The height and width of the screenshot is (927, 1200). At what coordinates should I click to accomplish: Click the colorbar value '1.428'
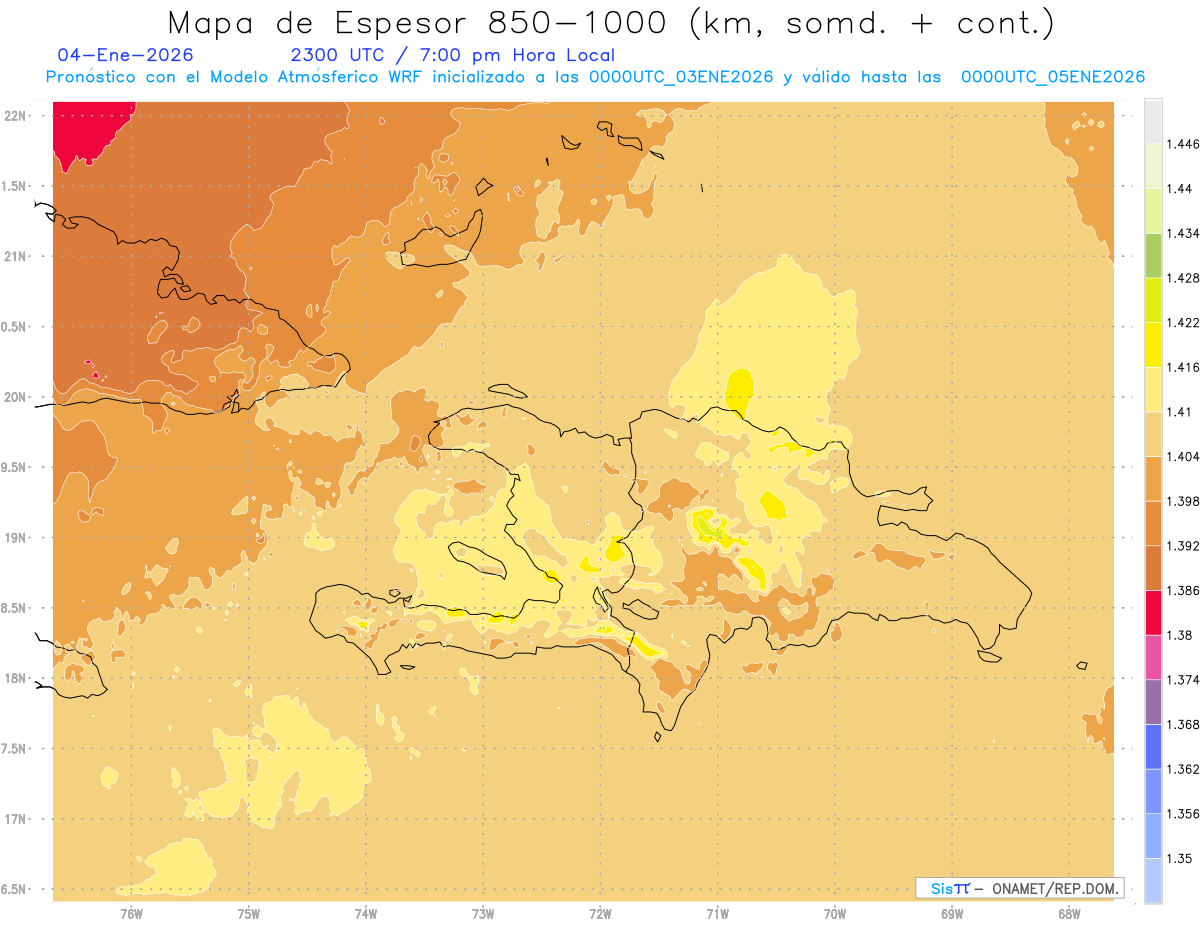pyautogui.click(x=1183, y=278)
